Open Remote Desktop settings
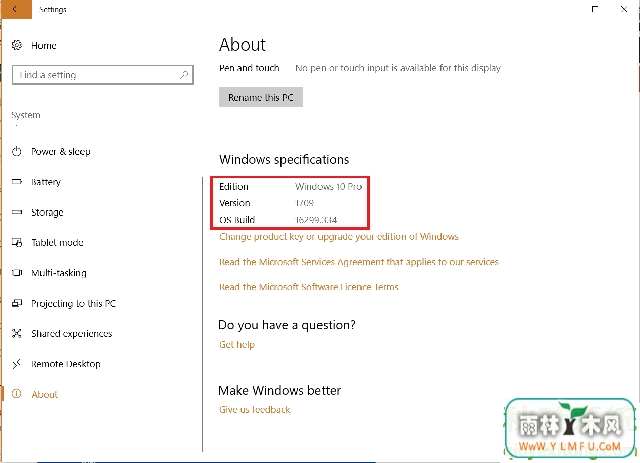 point(66,364)
